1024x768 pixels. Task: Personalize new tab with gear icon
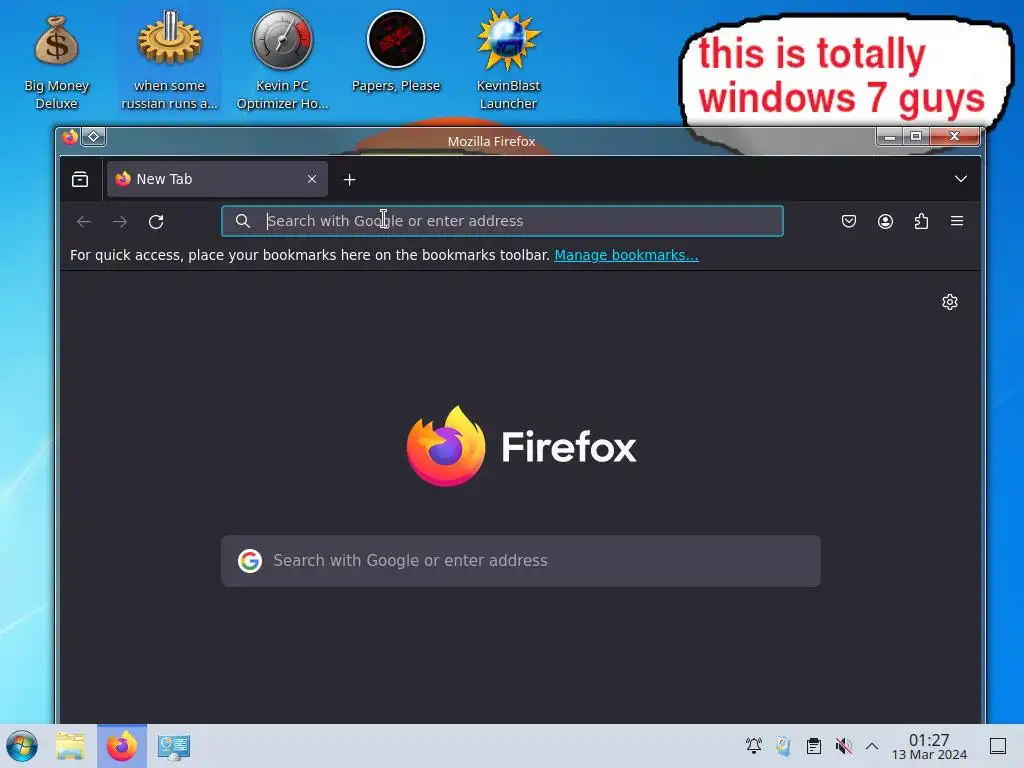950,302
